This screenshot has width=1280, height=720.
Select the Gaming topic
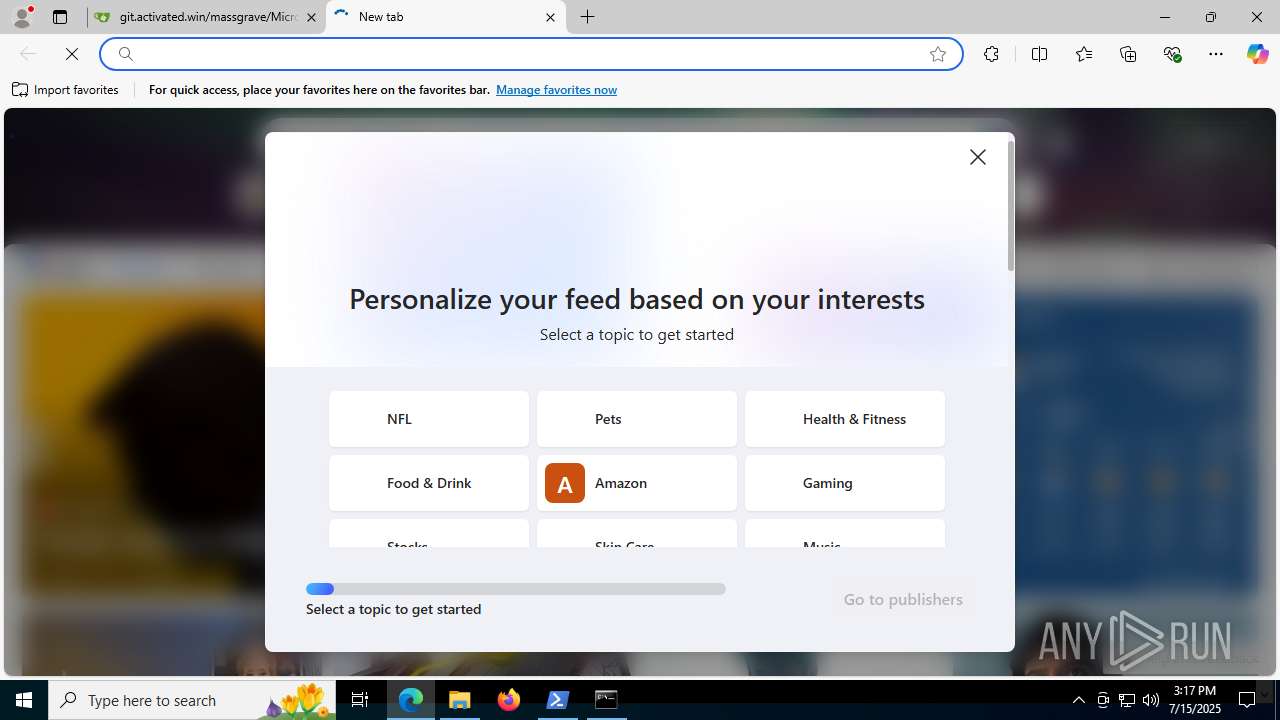pos(845,483)
